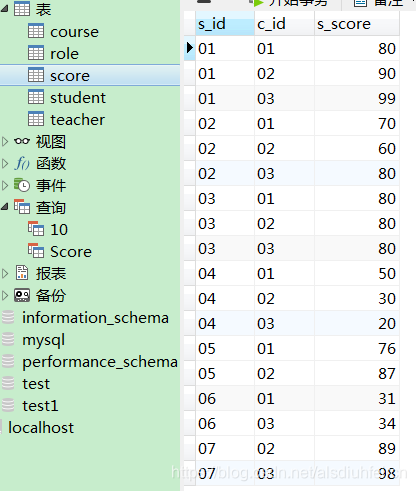The height and width of the screenshot is (491, 416).
Task: Open the saved query named Score
Action: [71, 252]
